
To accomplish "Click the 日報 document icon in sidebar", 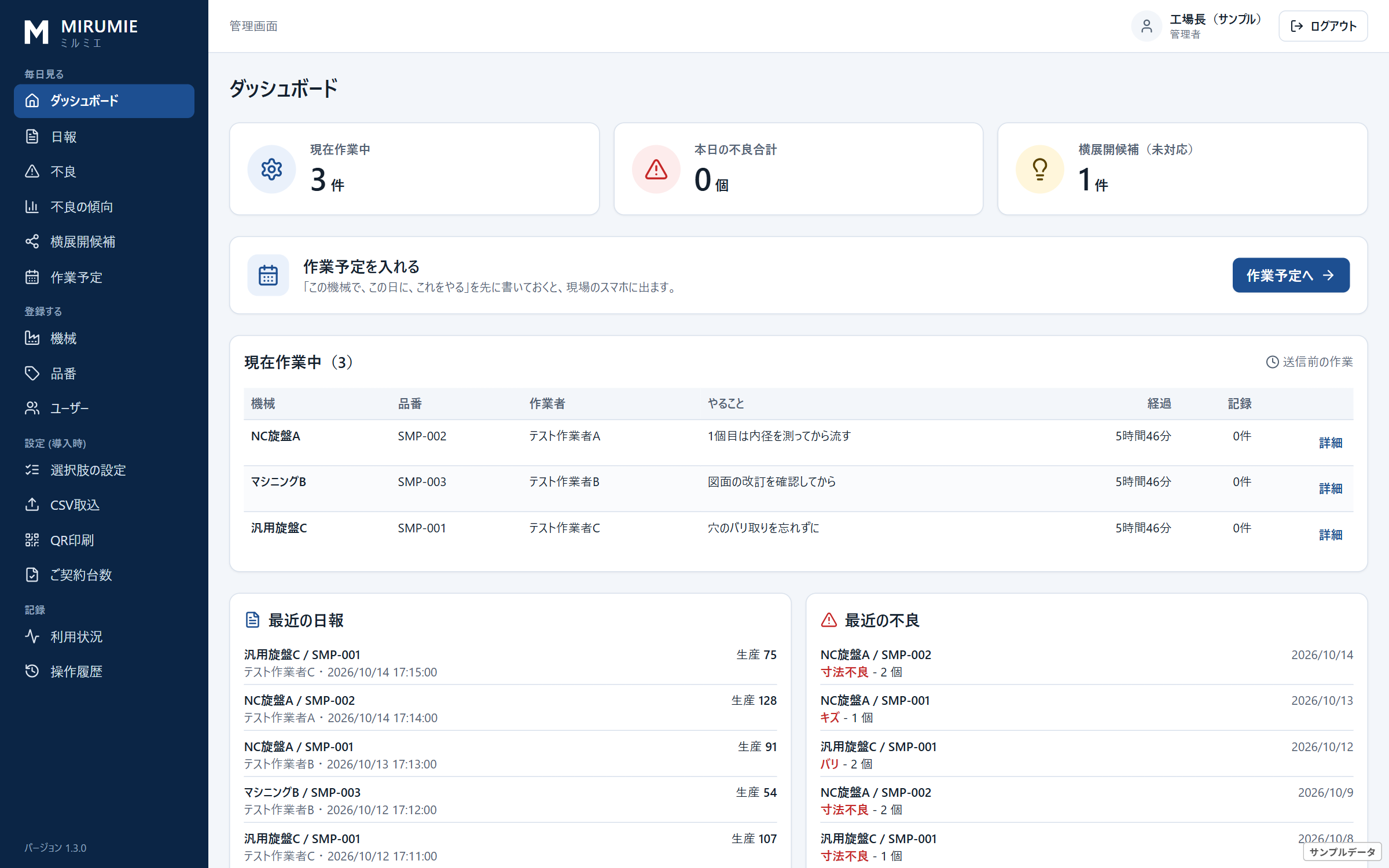I will coord(32,137).
